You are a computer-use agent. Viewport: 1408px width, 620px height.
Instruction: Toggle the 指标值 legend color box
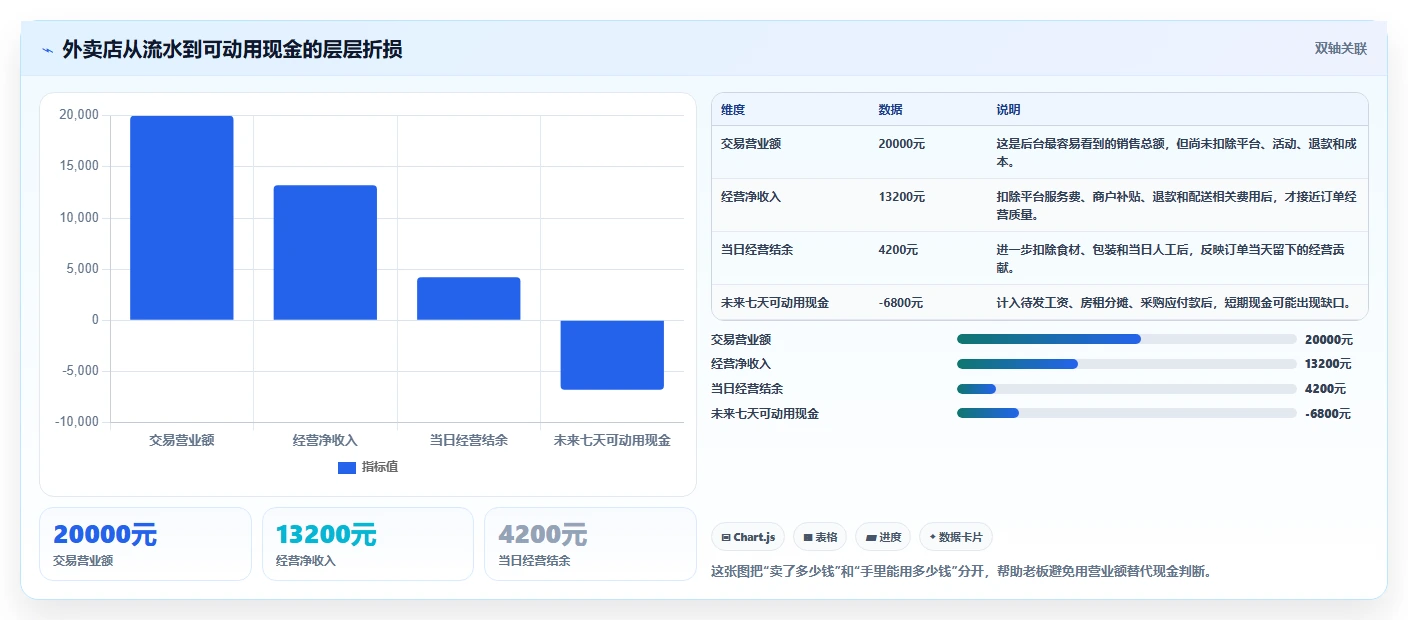click(347, 468)
